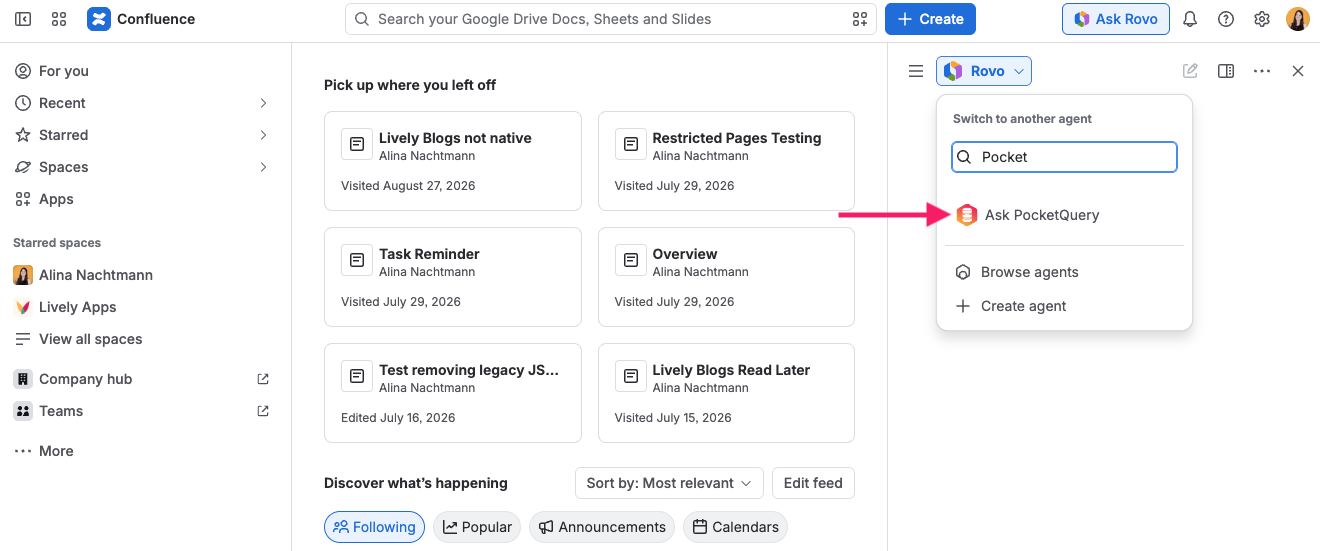
Task: Open the help question mark icon
Action: tap(1226, 19)
